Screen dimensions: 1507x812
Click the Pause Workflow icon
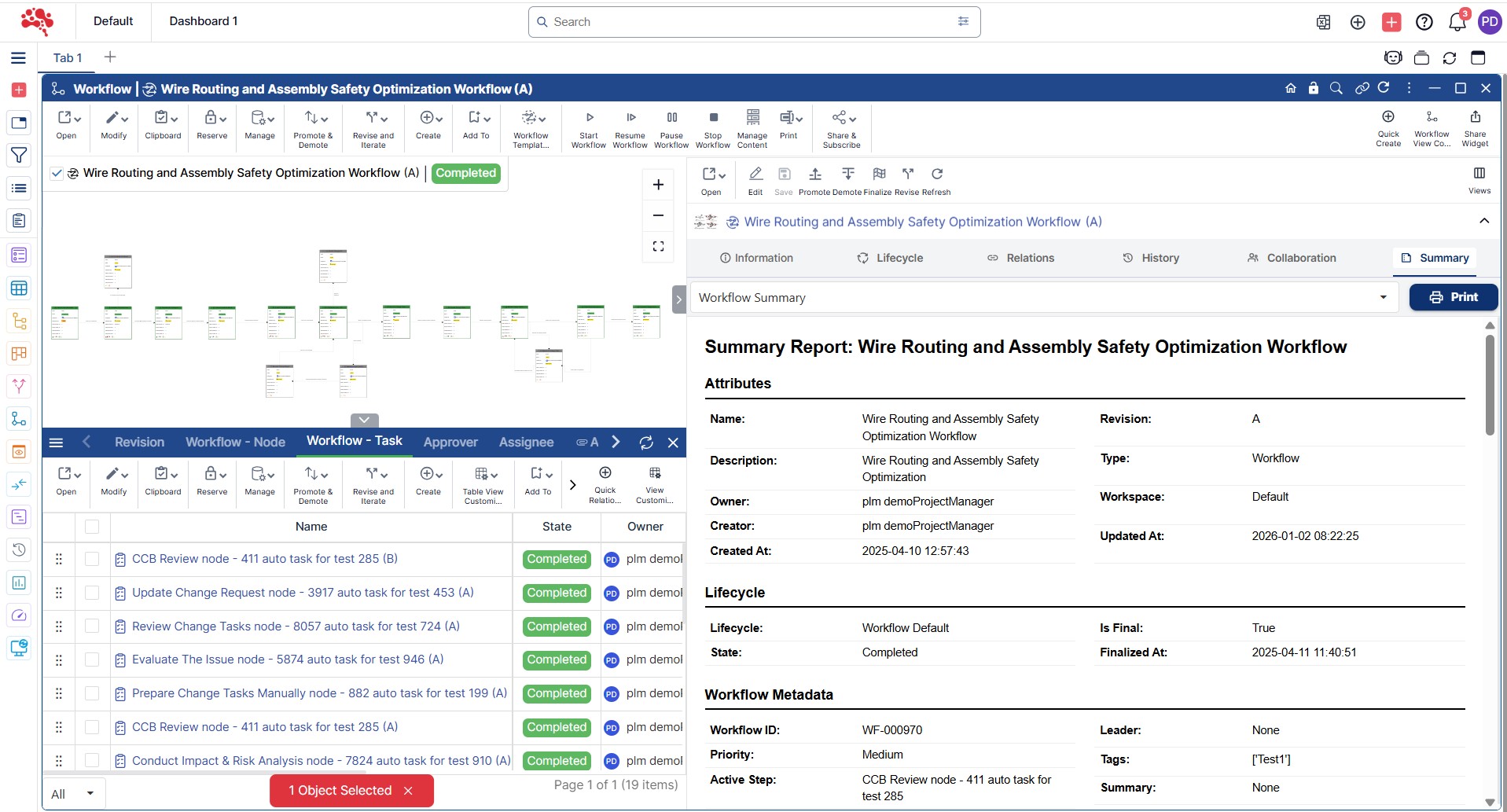click(671, 118)
